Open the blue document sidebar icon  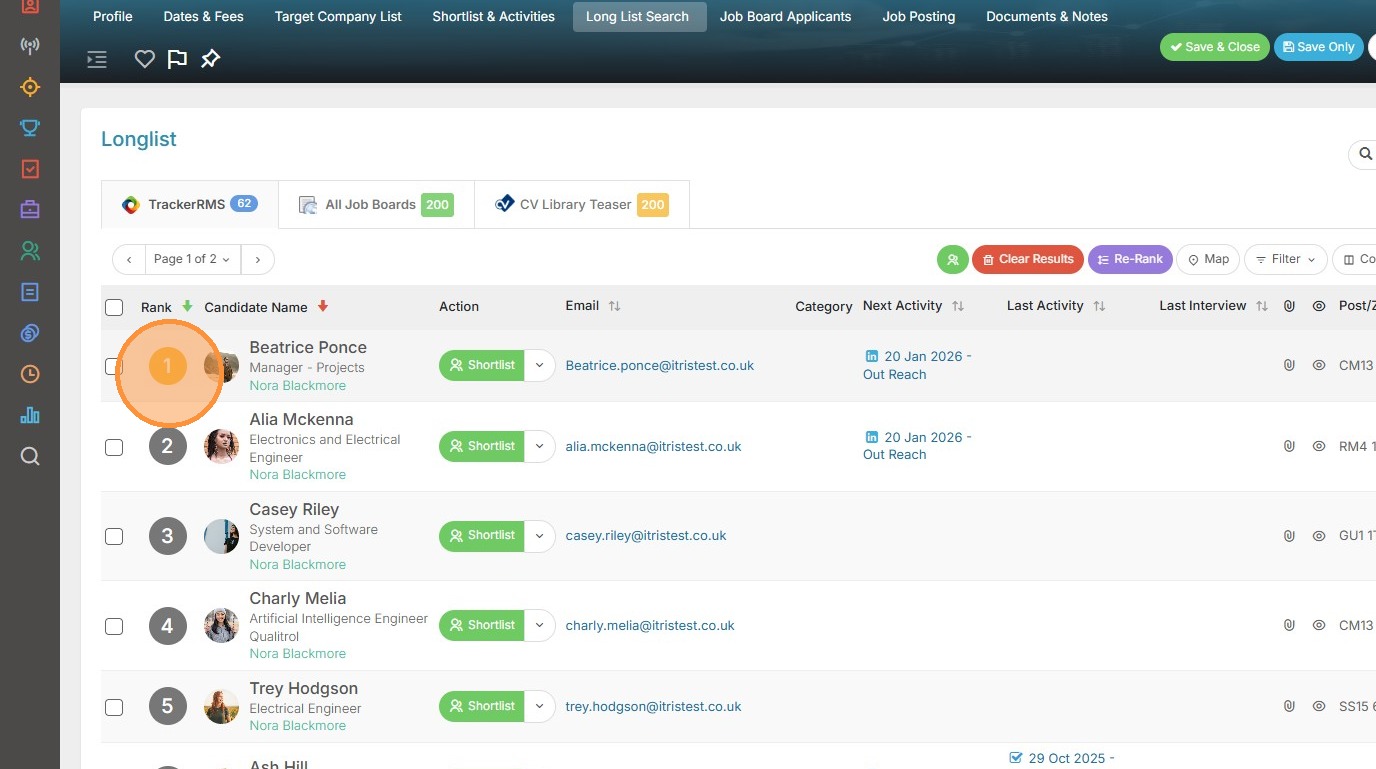click(30, 292)
